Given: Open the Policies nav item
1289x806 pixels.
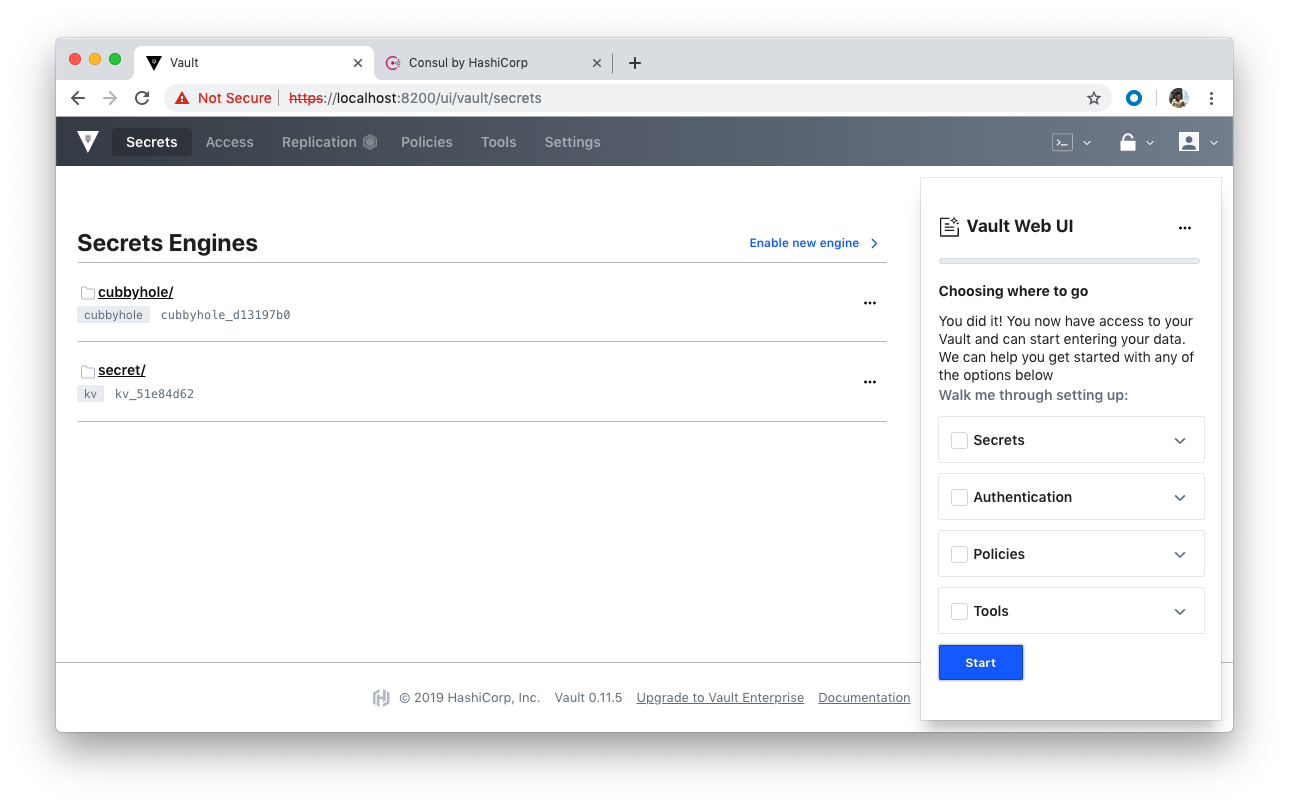Looking at the screenshot, I should 427,142.
